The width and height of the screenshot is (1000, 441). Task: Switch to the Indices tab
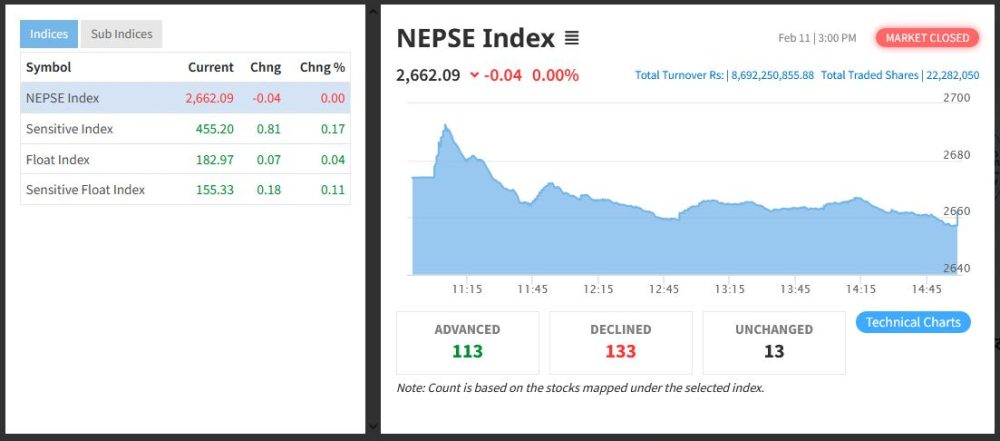pyautogui.click(x=49, y=34)
